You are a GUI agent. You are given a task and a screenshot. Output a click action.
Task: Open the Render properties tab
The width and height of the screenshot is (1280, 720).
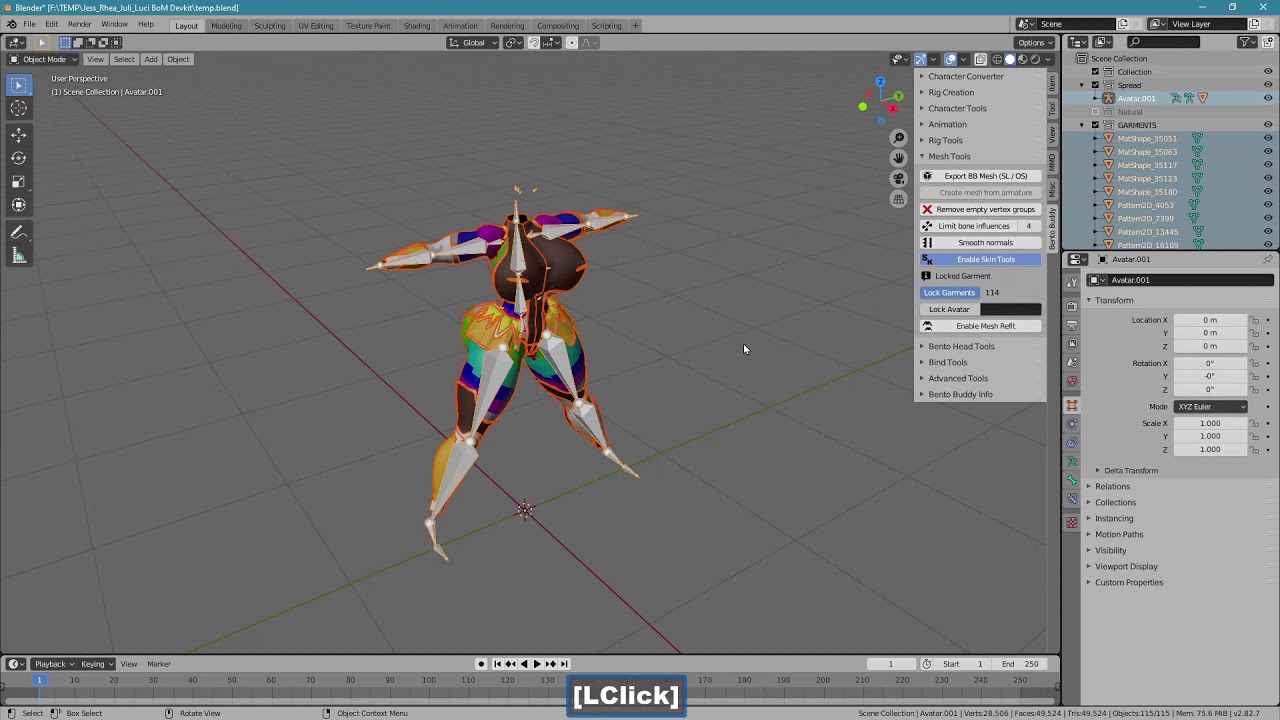point(1072,305)
